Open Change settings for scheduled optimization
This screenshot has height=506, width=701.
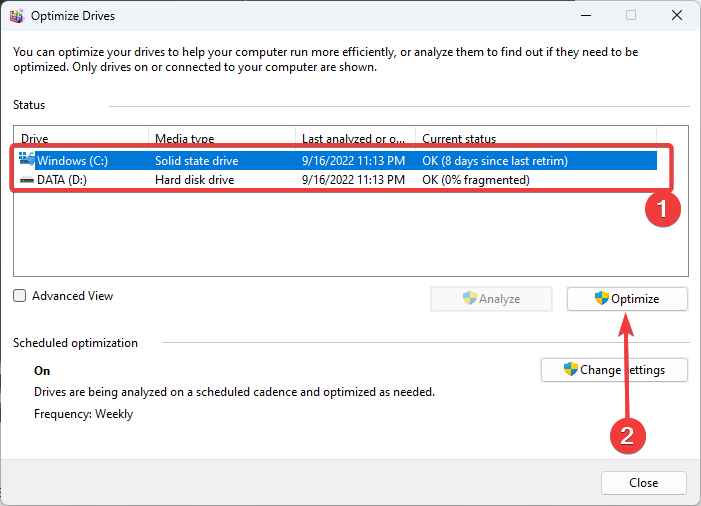614,370
